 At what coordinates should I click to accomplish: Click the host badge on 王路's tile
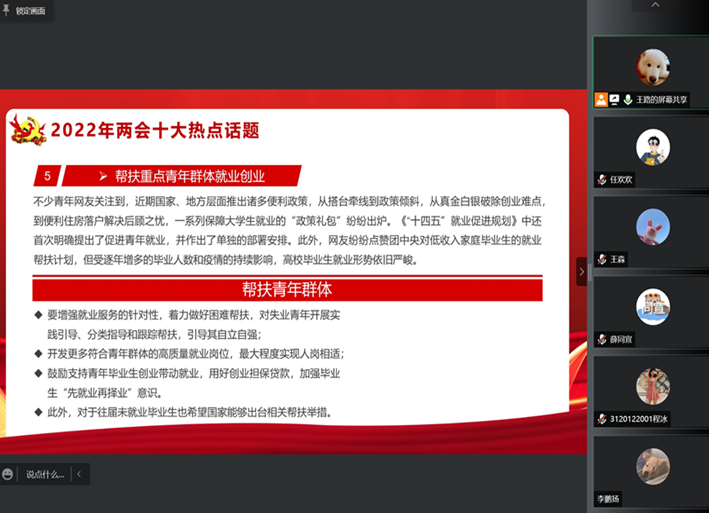pos(601,99)
